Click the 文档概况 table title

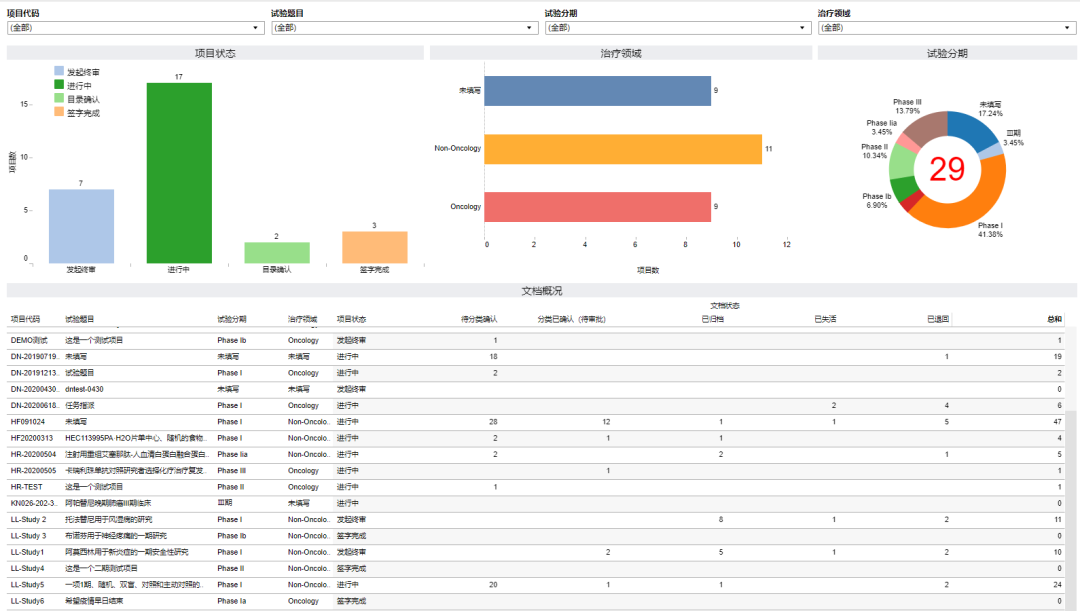click(x=541, y=291)
